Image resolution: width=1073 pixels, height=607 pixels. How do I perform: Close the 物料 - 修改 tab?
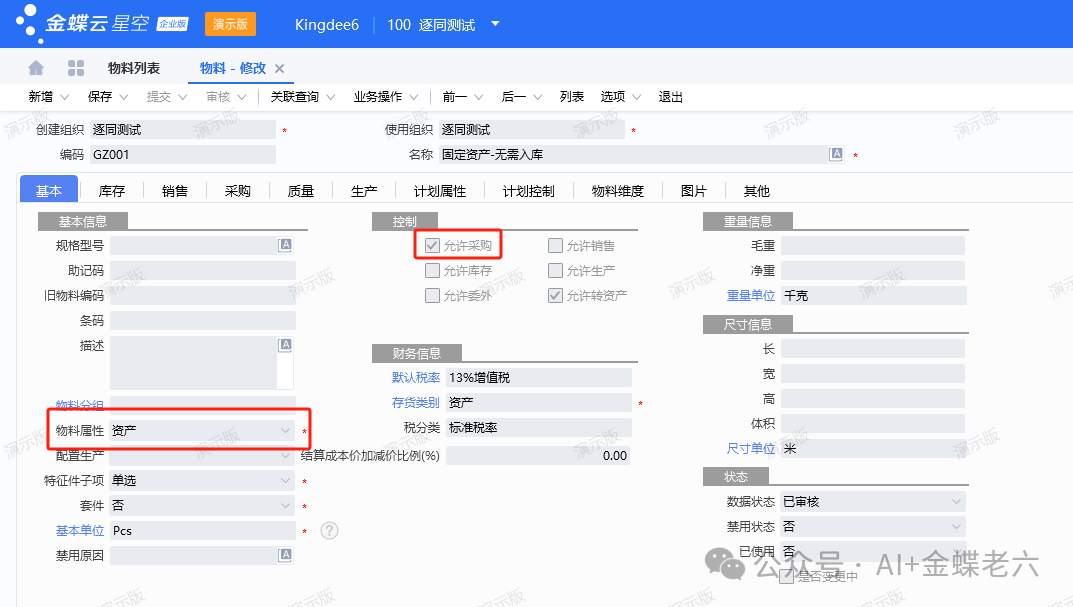pos(280,69)
